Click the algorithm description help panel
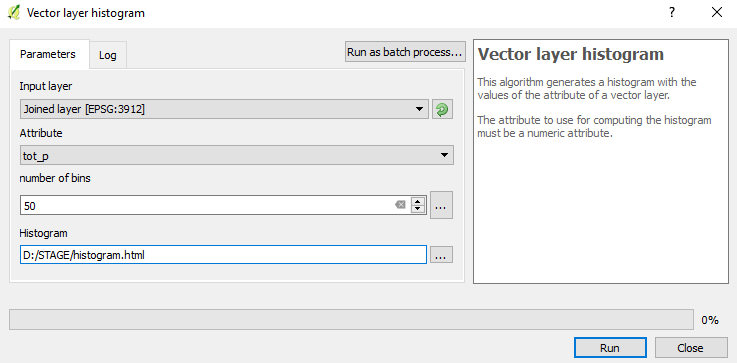Viewport: 737px width, 363px height. 601,161
